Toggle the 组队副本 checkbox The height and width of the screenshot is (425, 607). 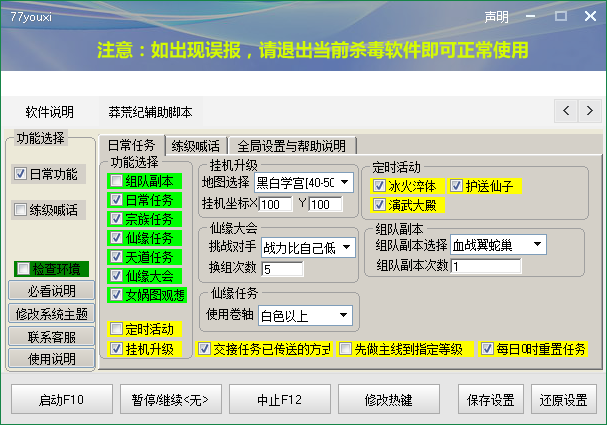118,181
